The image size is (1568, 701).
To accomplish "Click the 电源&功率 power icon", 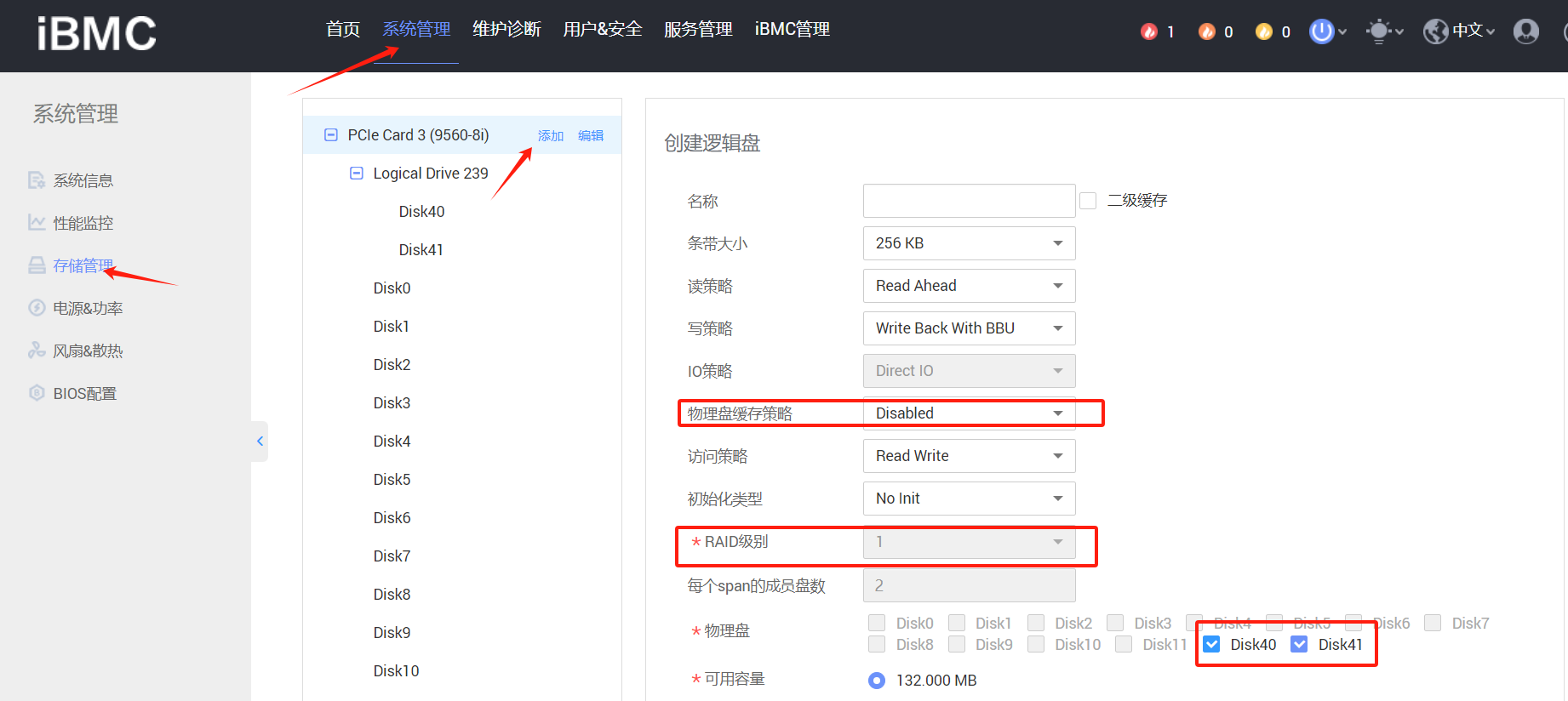I will click(x=37, y=308).
